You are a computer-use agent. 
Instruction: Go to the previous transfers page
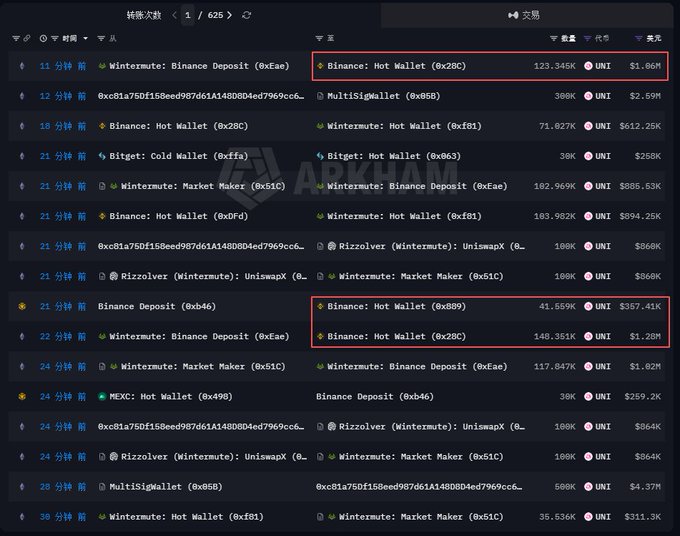point(174,15)
